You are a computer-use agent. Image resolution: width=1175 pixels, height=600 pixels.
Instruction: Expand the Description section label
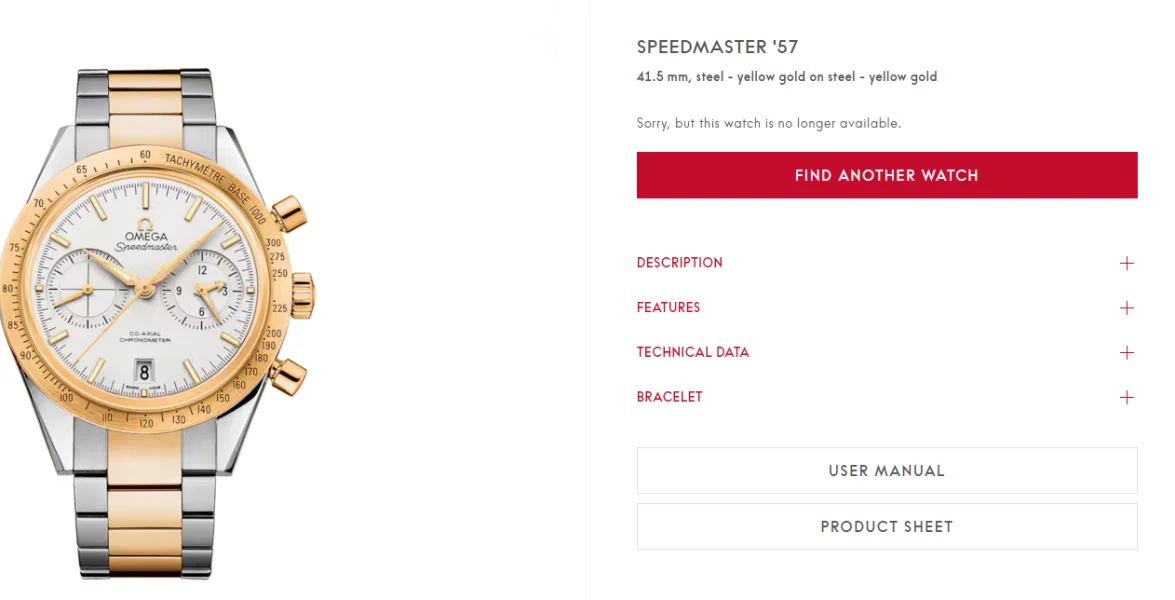coord(680,263)
